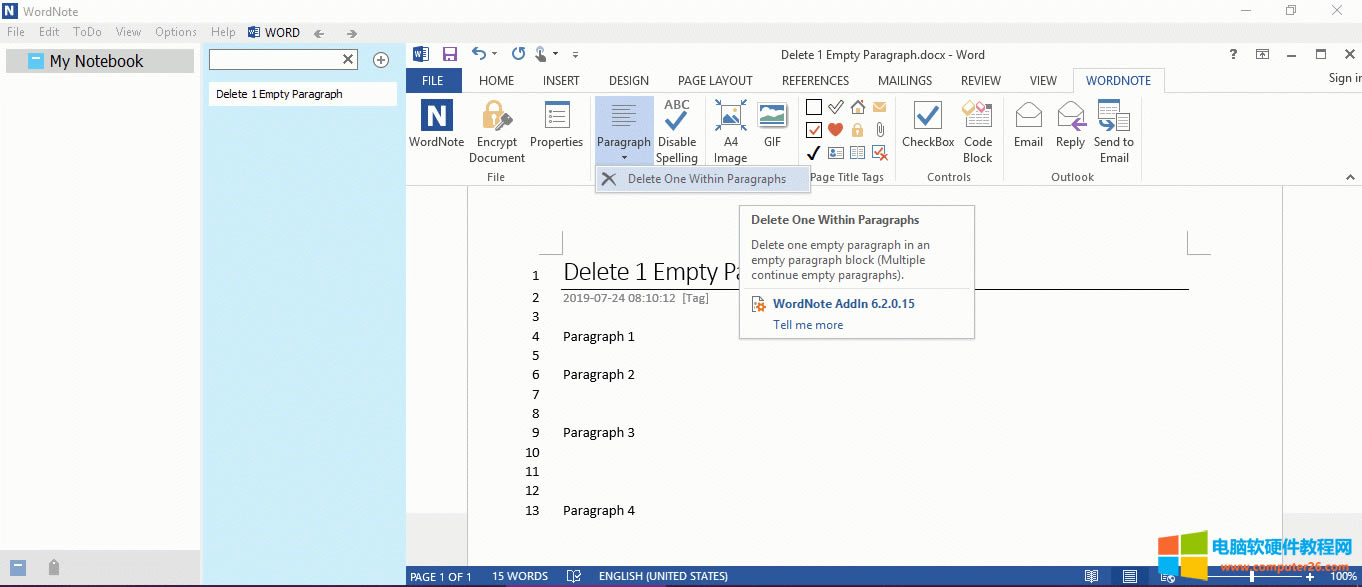
Task: Collapse the ribbon using the chevron
Action: coord(1350,177)
